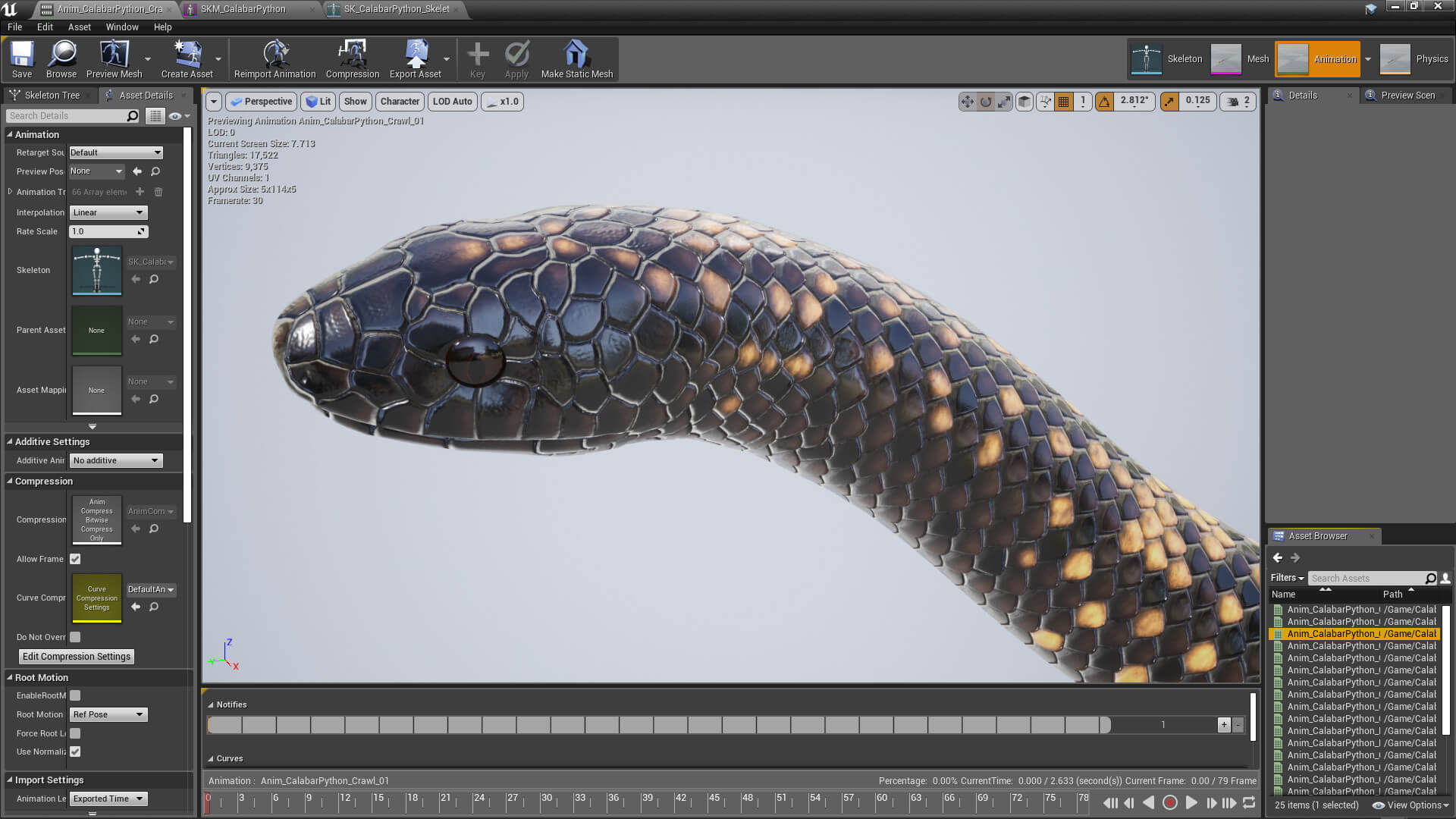The image size is (1456, 819).
Task: Toggle the Use Normalized Root Motion checkbox
Action: (75, 752)
